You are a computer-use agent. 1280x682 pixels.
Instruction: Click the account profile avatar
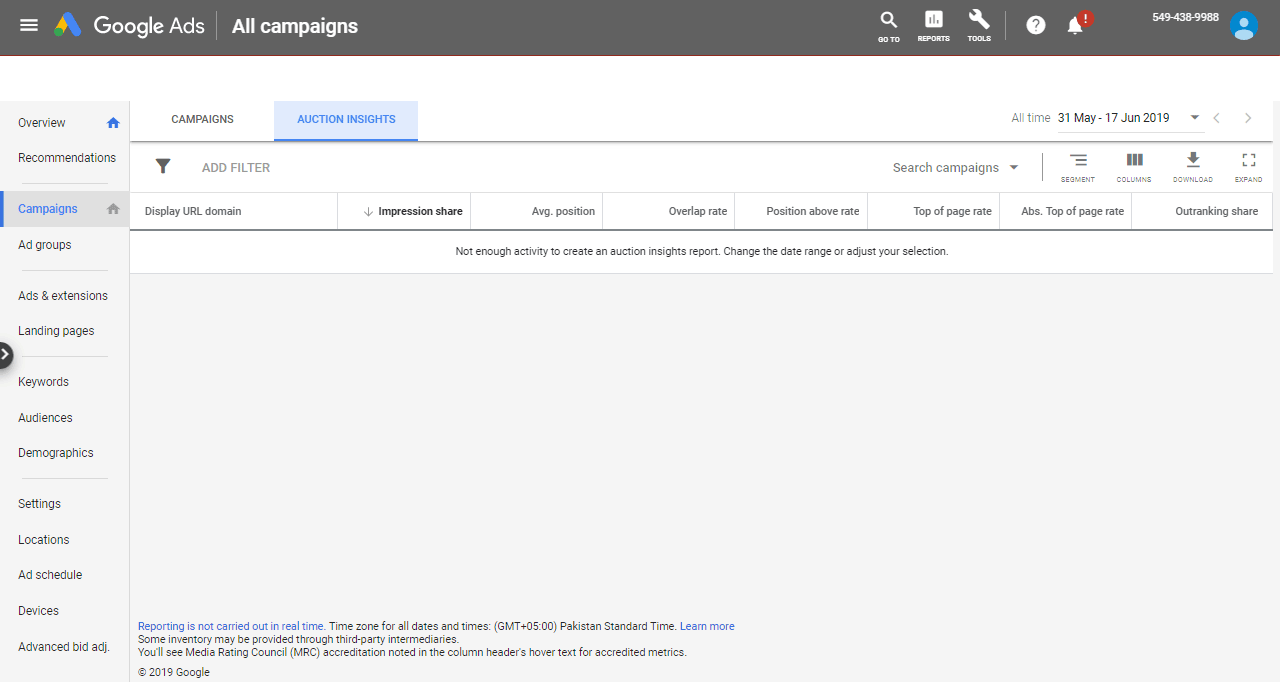tap(1243, 26)
